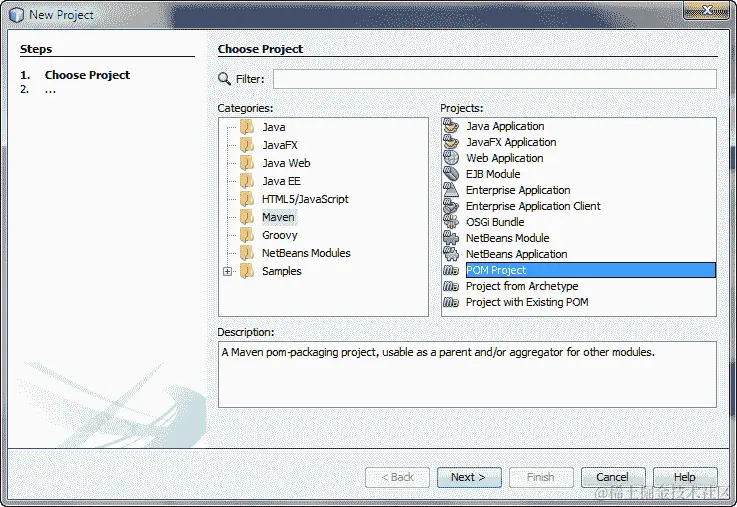Click the Enterprise Application Client icon
This screenshot has width=737, height=507.
pos(451,206)
